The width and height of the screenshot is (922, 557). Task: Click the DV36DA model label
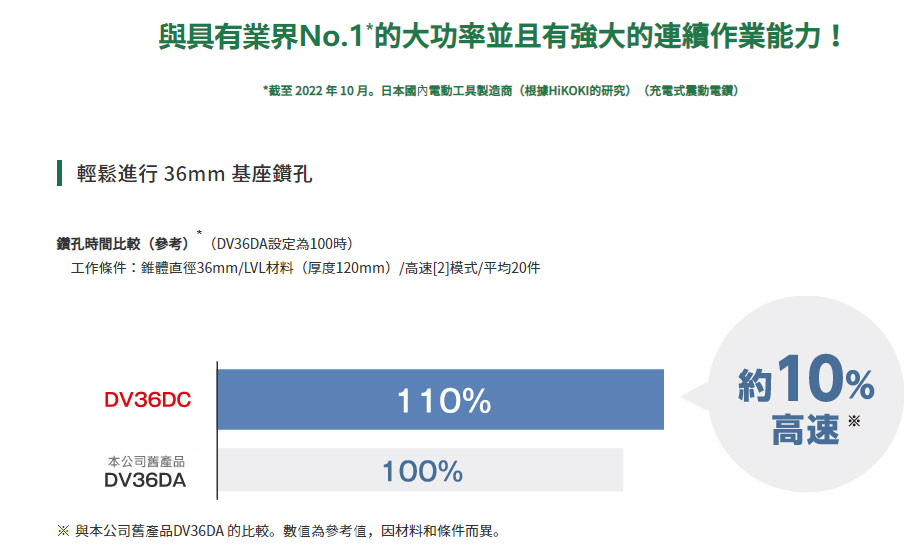coord(145,481)
